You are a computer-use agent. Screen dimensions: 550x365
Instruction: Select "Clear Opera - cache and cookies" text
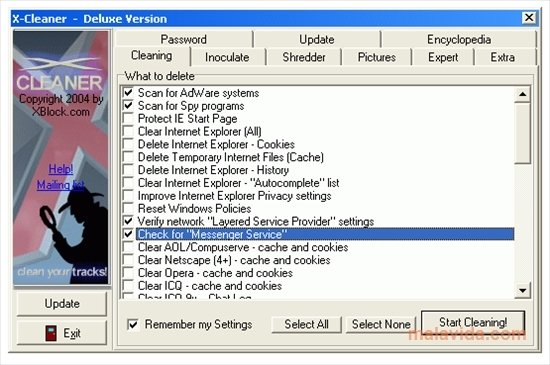pyautogui.click(x=215, y=273)
